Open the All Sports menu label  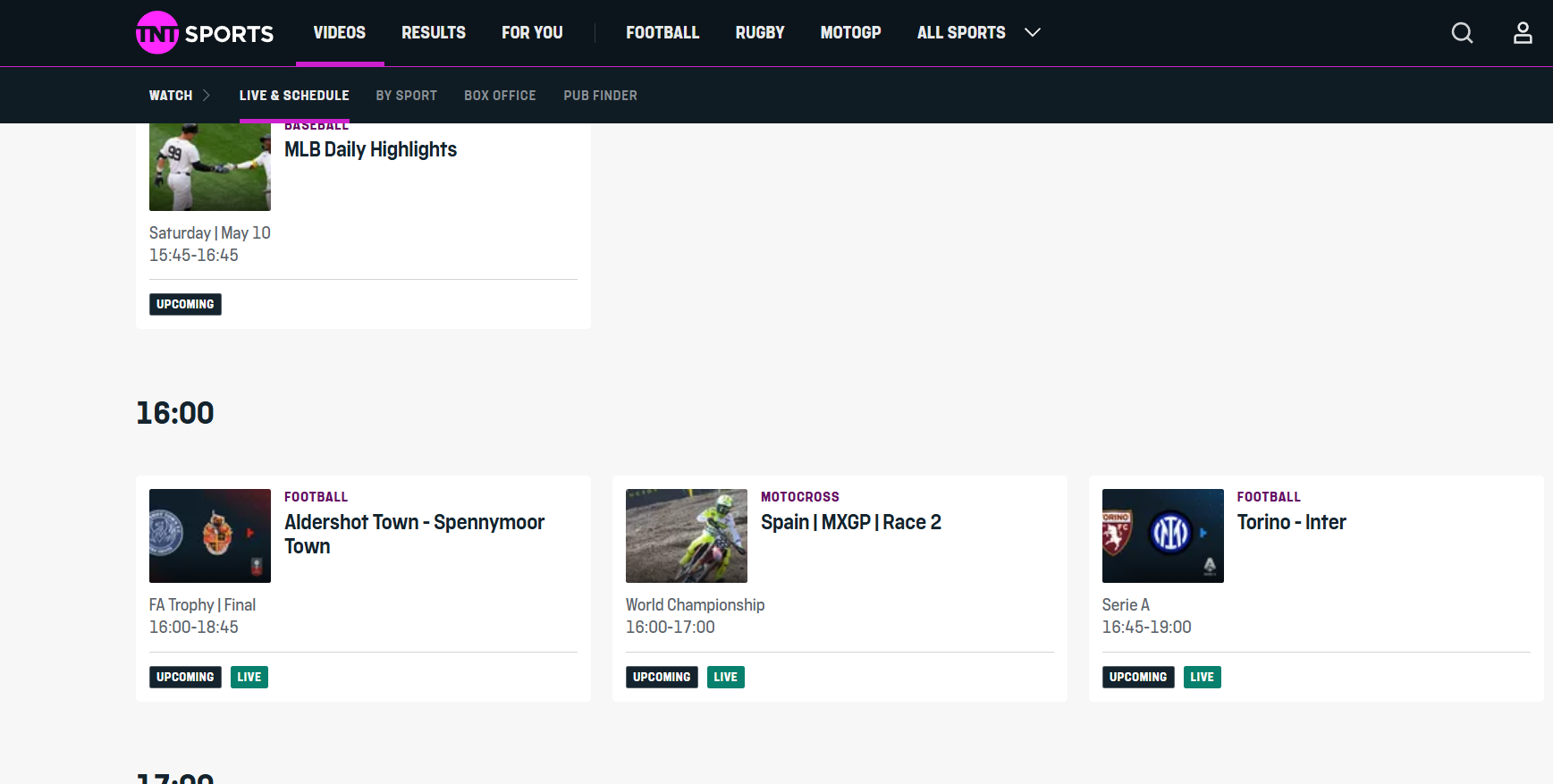pyautogui.click(x=961, y=32)
